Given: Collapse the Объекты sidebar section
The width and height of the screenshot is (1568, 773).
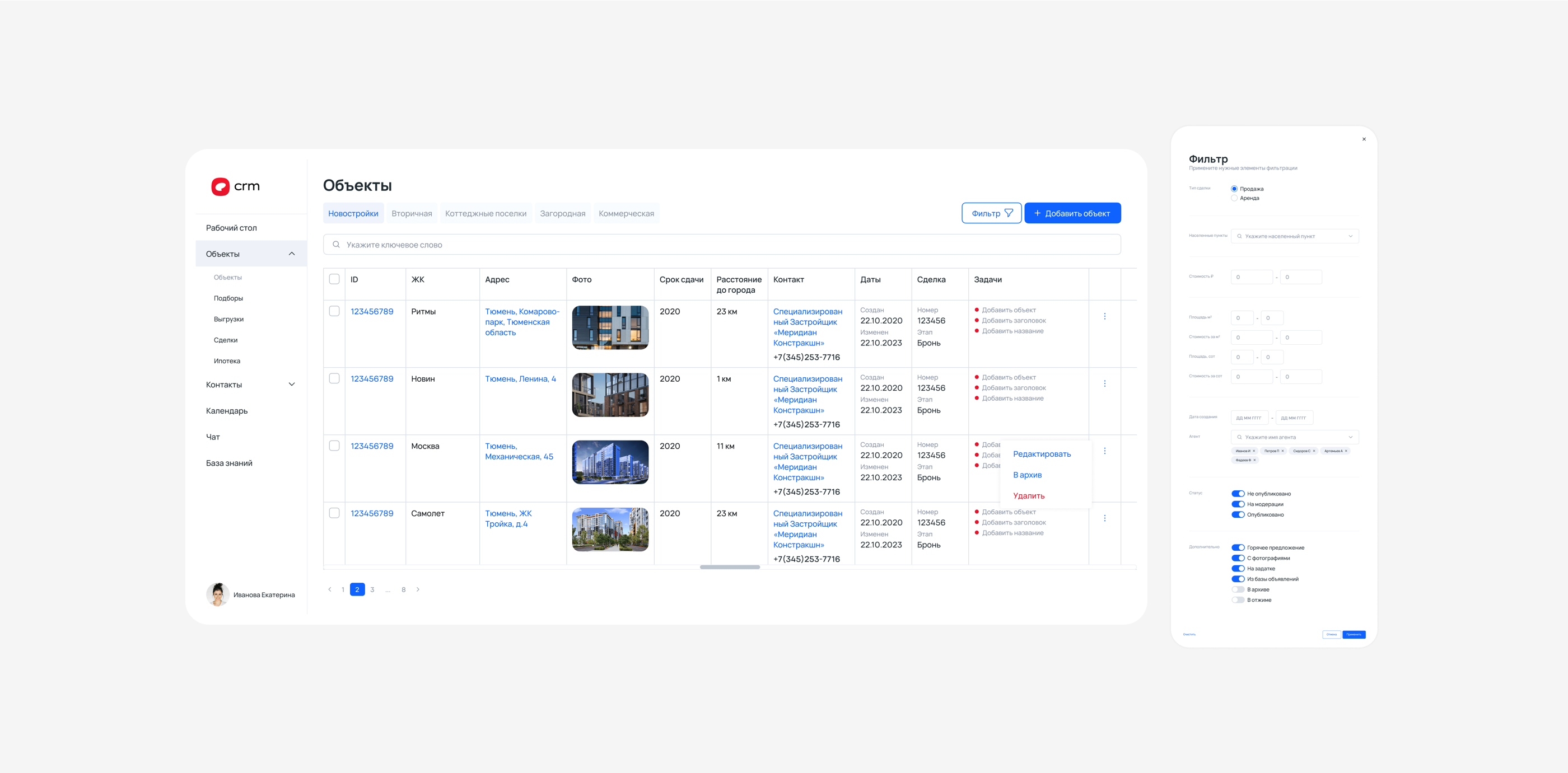Looking at the screenshot, I should click(292, 254).
